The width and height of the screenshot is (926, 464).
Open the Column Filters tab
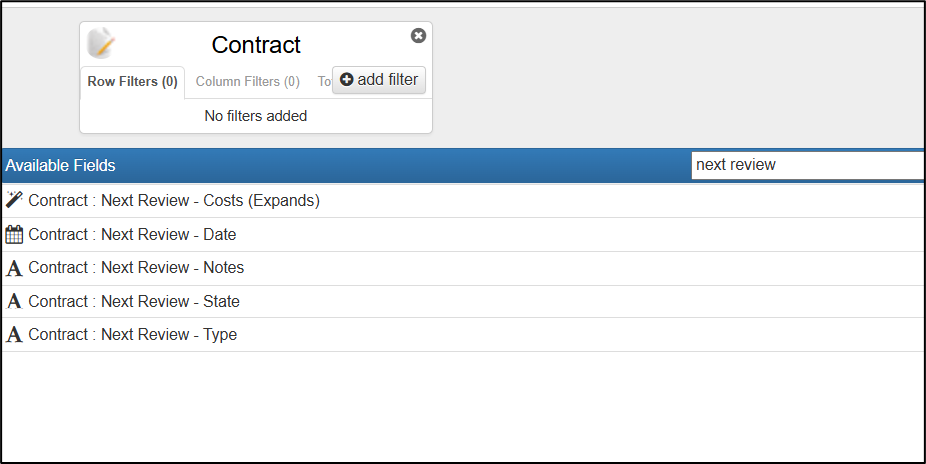(x=247, y=81)
